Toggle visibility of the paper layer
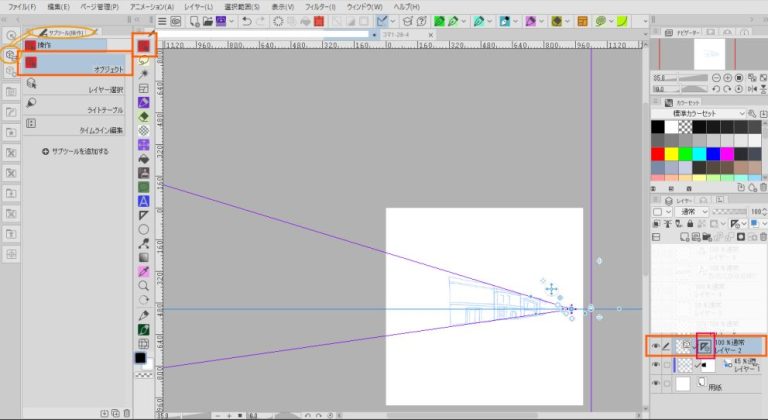 pos(656,385)
